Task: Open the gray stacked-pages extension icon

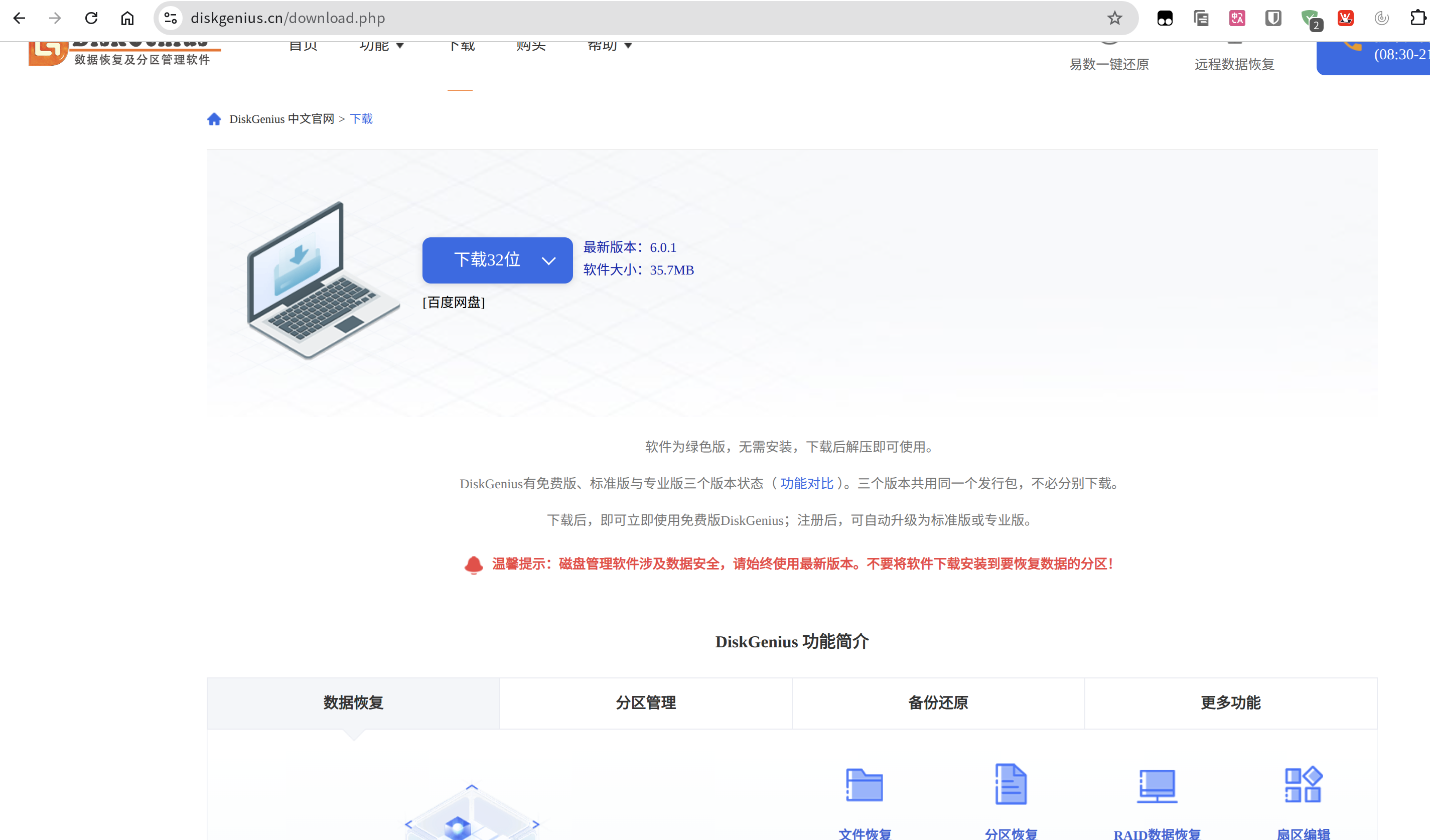Action: 1201,18
